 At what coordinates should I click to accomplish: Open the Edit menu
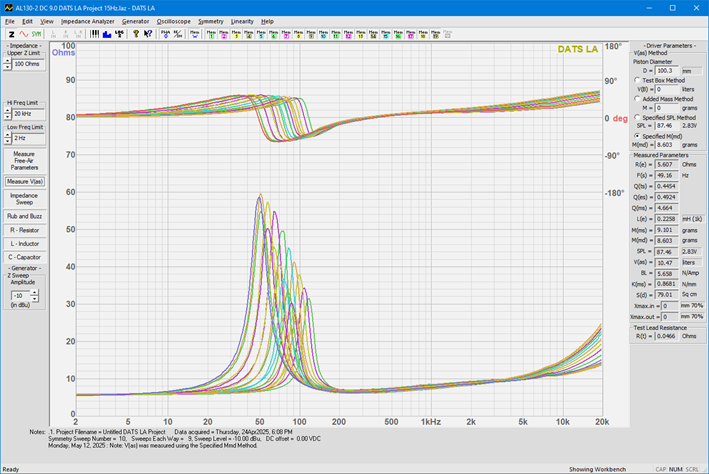point(28,21)
